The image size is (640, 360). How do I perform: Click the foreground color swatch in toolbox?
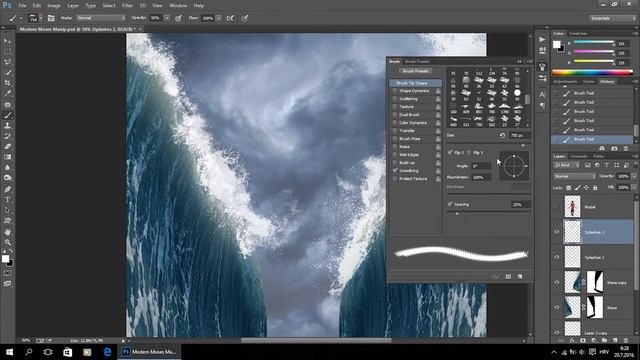tap(5, 259)
